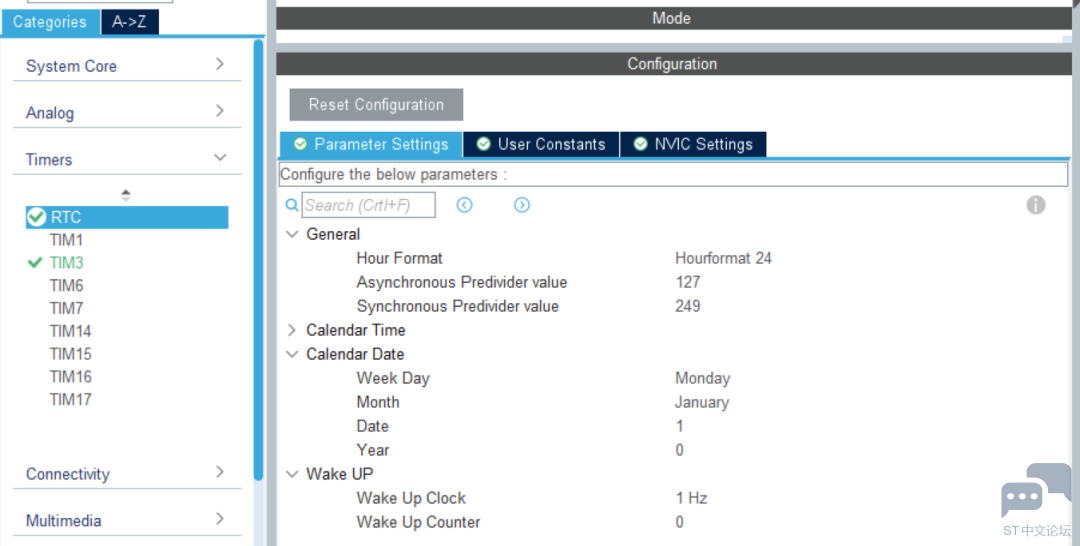
Task: Collapse the Wake UP group
Action: point(292,474)
